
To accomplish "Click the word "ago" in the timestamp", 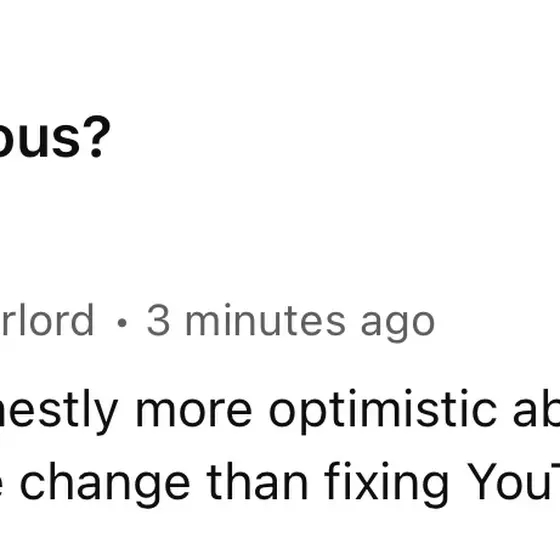I will tap(398, 326).
